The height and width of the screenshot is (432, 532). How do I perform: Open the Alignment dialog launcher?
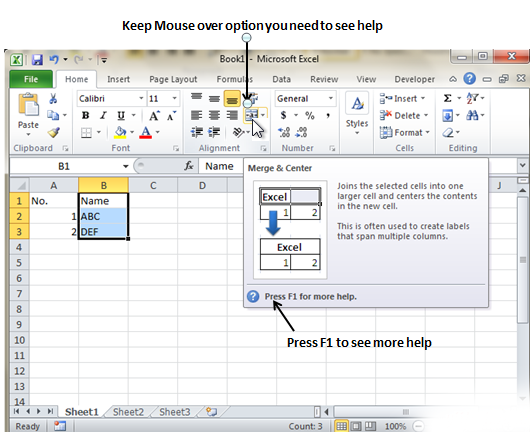(x=263, y=148)
